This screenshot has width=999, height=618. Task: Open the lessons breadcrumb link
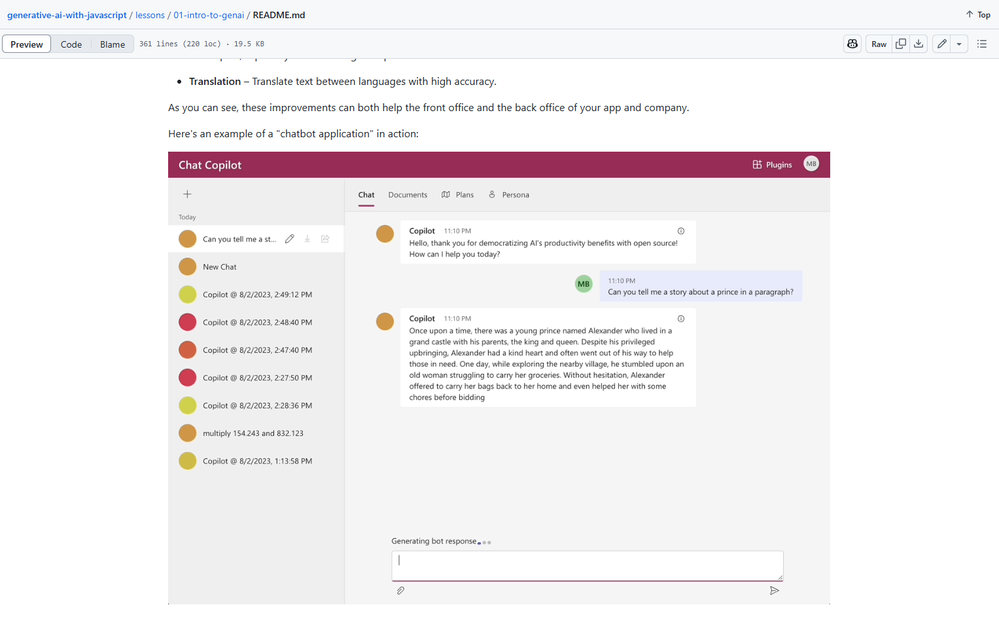150,15
